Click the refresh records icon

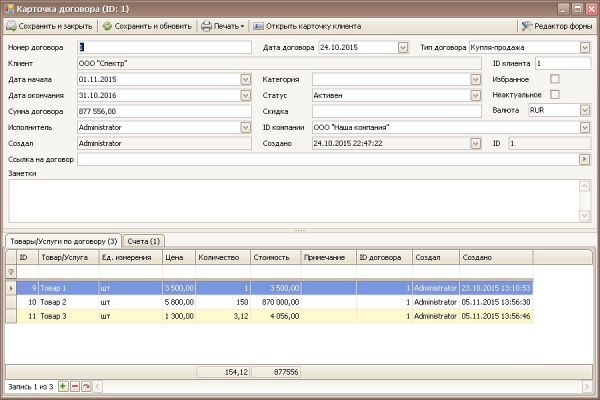[85, 386]
